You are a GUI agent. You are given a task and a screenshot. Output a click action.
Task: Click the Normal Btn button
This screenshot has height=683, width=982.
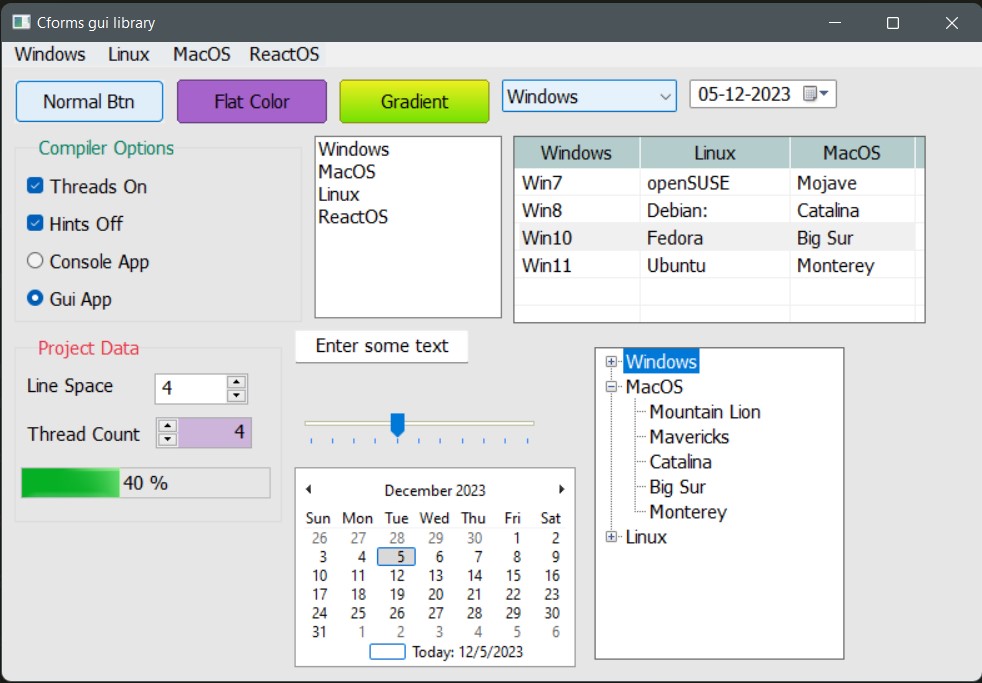(x=89, y=101)
